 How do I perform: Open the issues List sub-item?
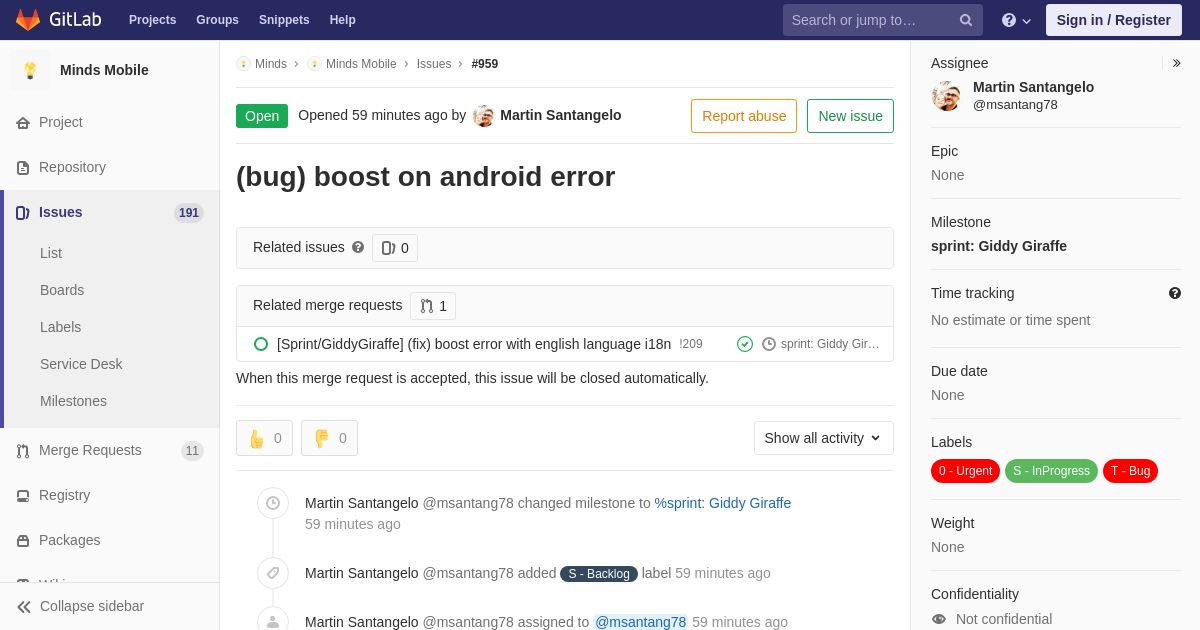pyautogui.click(x=51, y=253)
